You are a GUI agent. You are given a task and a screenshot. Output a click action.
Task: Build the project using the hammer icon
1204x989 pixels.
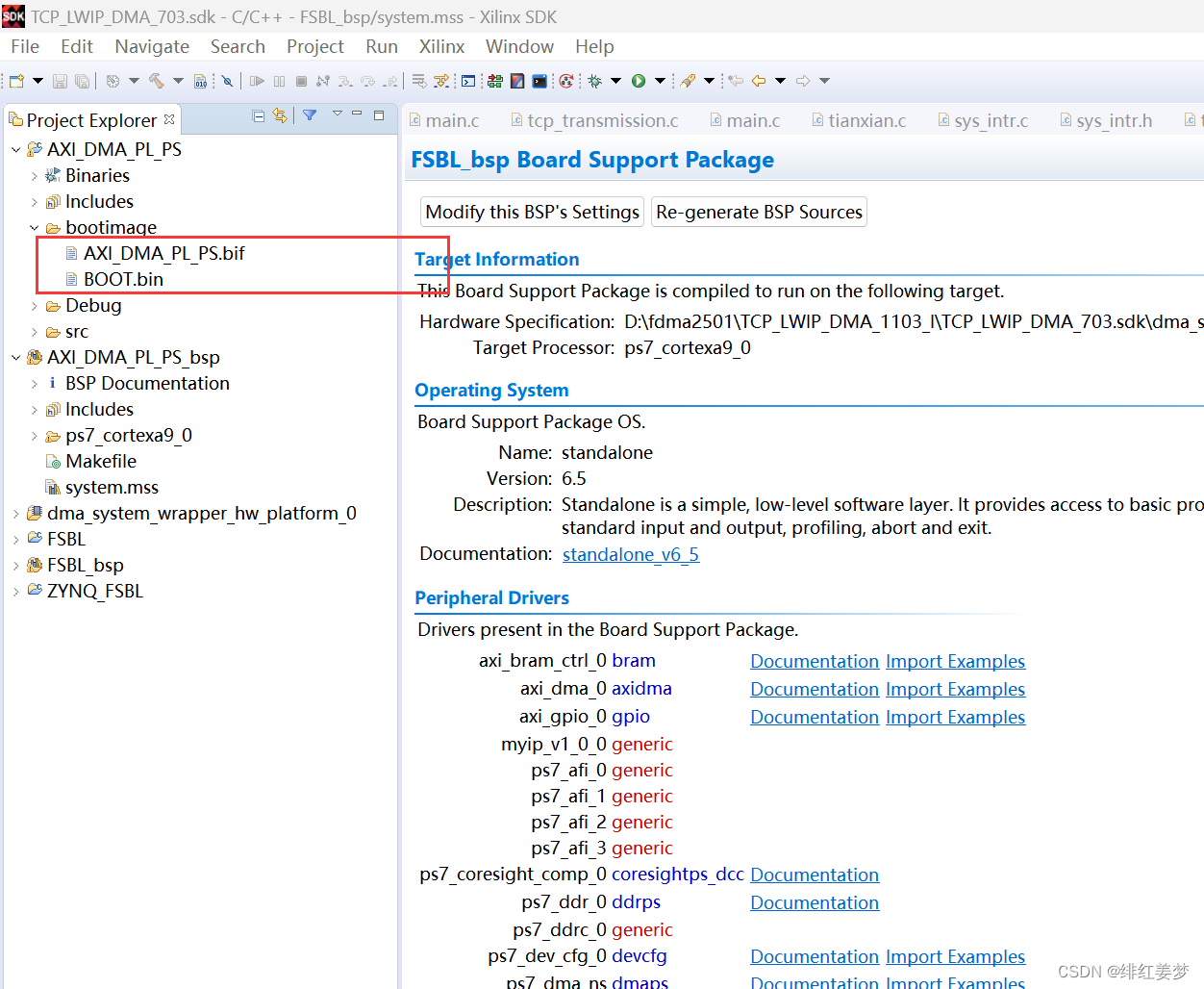coord(157,81)
